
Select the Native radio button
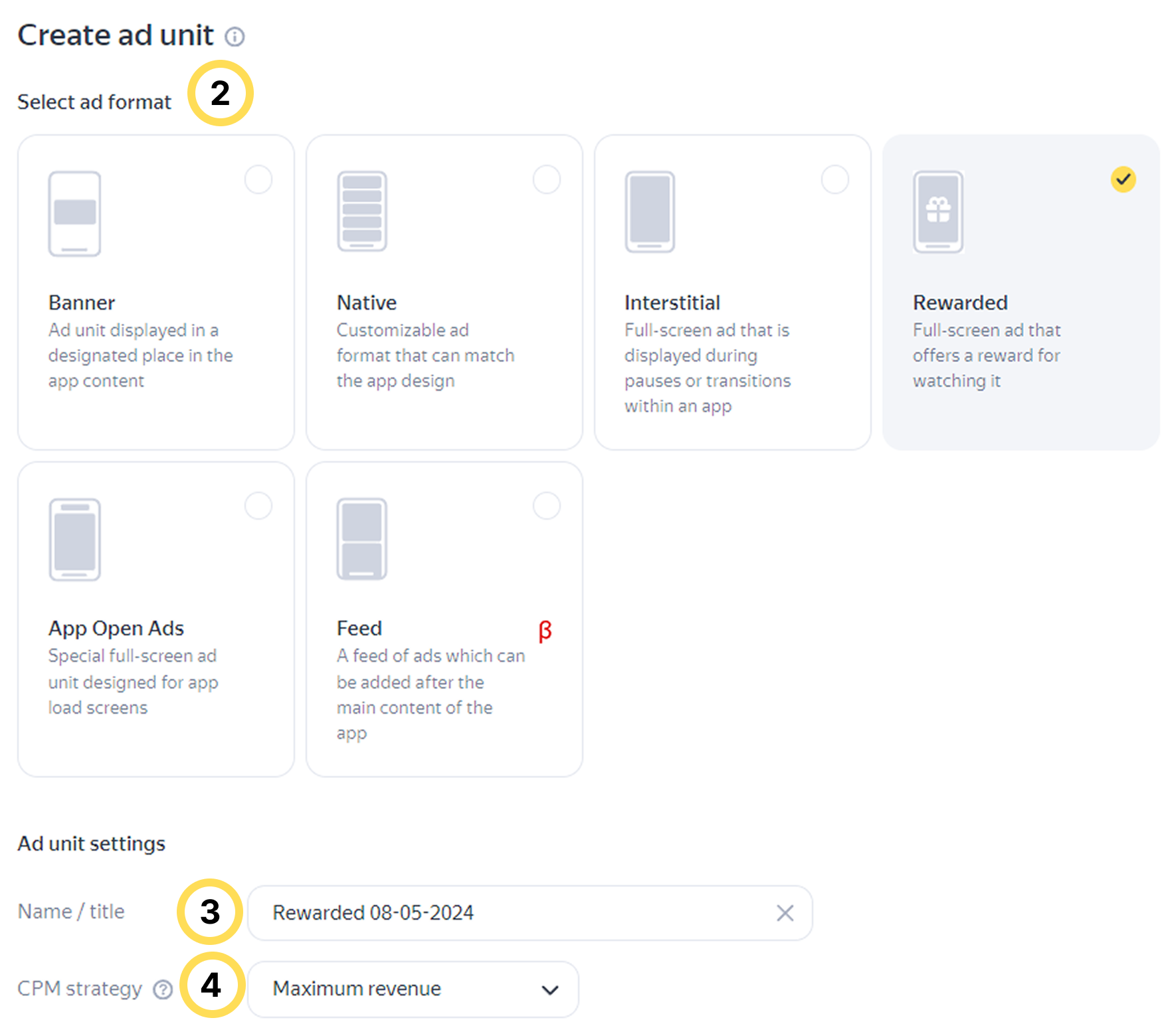[x=547, y=179]
